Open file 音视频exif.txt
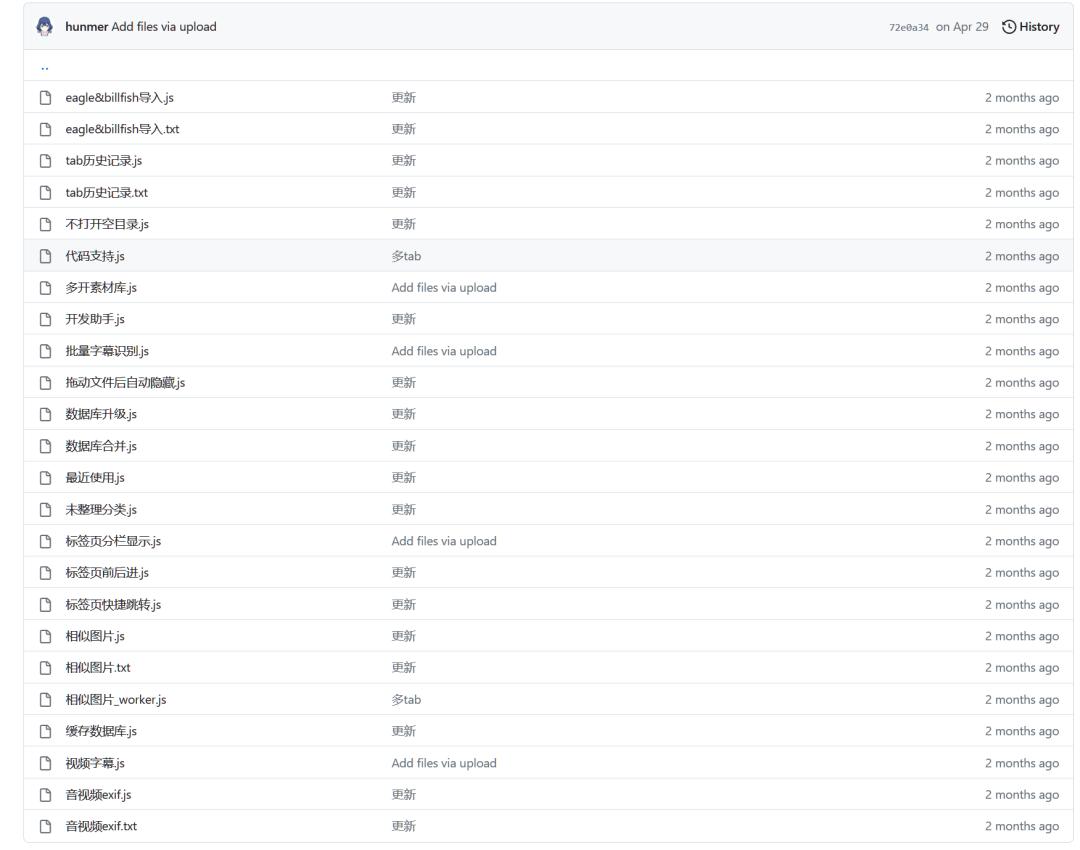Image resolution: width=1080 pixels, height=850 pixels. [101, 827]
